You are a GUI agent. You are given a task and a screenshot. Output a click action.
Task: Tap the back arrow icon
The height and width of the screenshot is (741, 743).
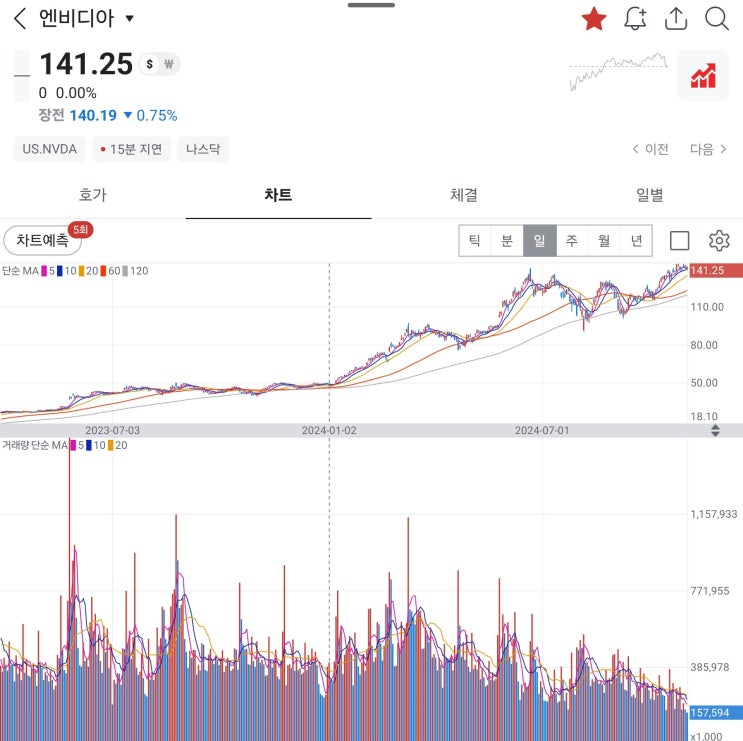tap(20, 18)
